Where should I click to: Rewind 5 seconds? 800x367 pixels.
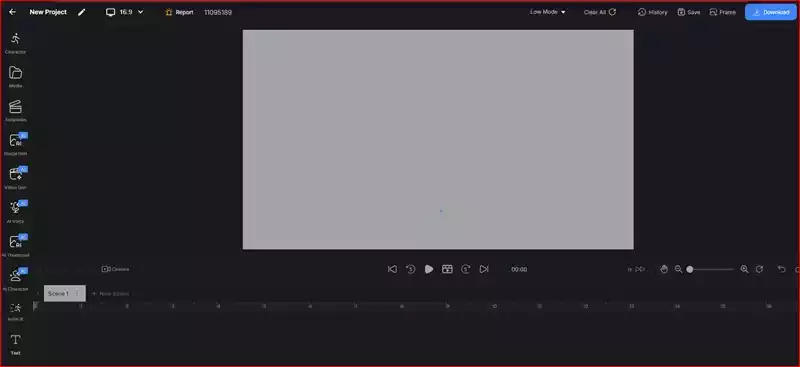[x=411, y=269]
